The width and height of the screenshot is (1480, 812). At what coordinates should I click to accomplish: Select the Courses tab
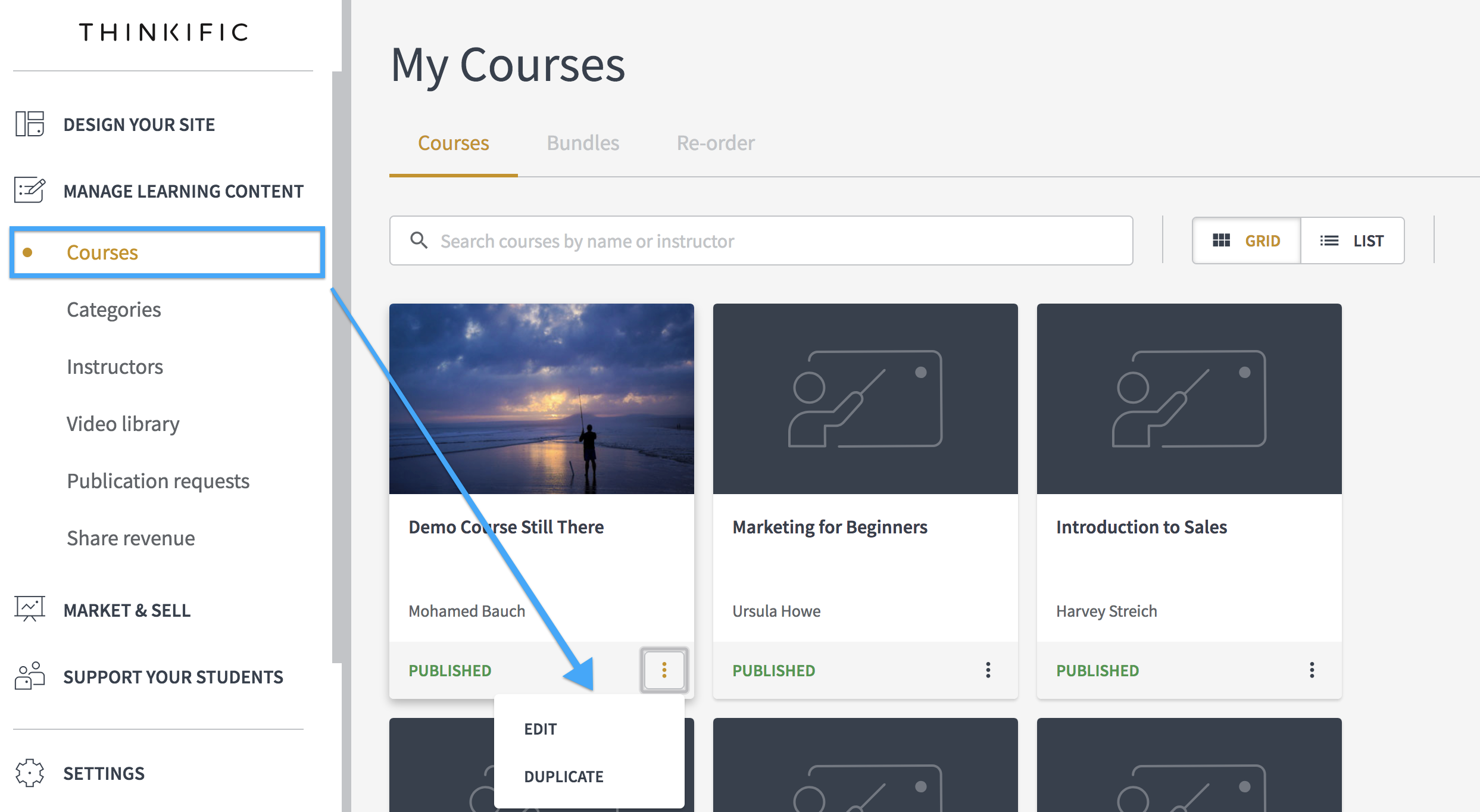pos(454,143)
